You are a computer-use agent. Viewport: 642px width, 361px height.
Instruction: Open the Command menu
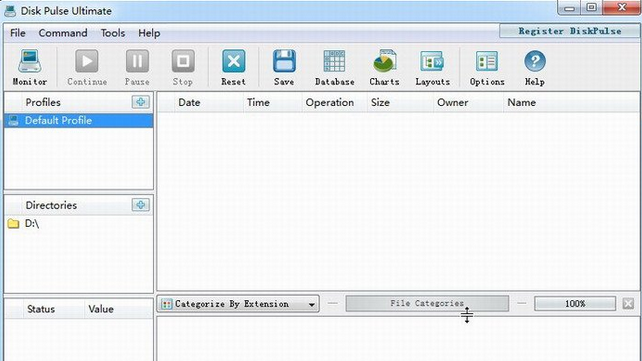click(63, 33)
